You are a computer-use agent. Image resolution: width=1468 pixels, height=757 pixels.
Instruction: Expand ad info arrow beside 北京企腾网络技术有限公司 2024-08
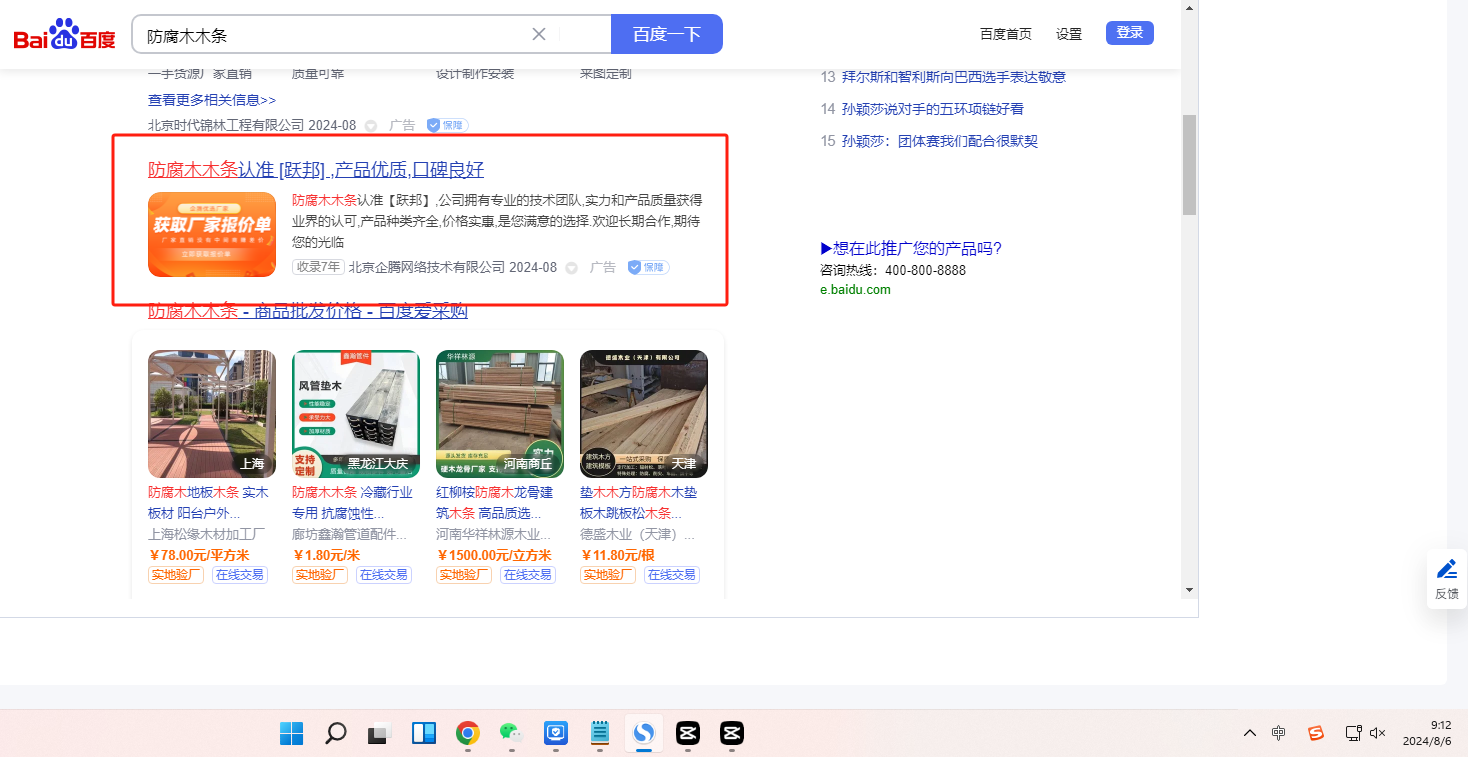pyautogui.click(x=571, y=268)
